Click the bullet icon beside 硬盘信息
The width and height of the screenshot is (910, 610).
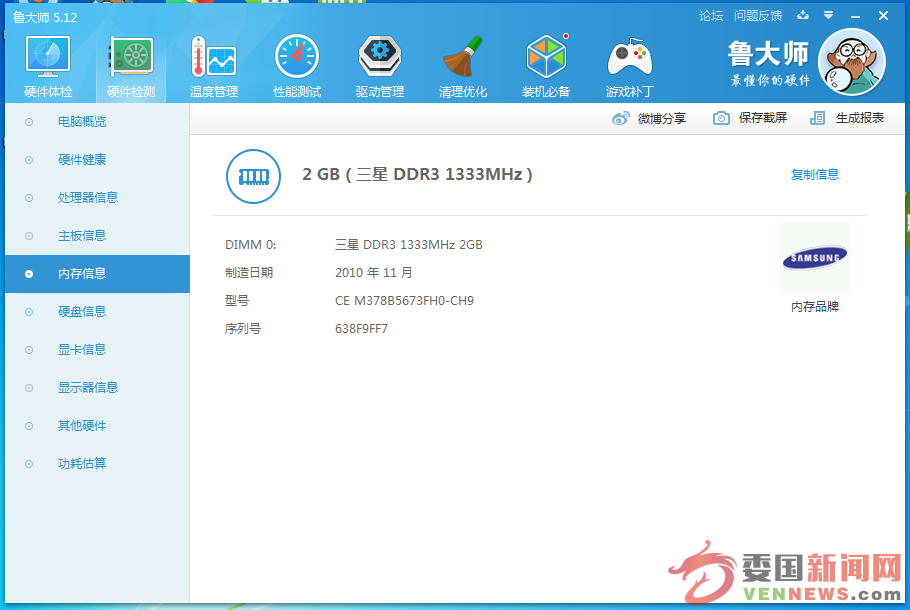tap(29, 312)
